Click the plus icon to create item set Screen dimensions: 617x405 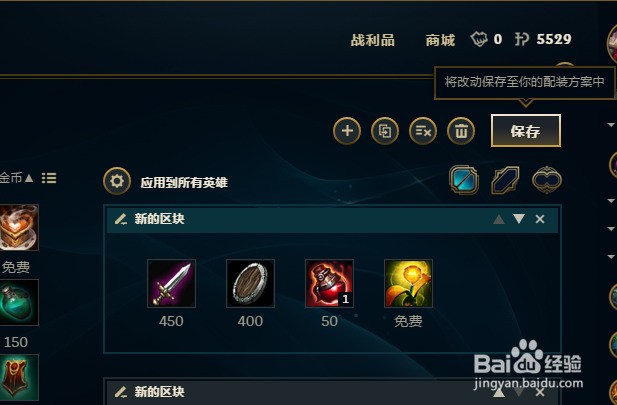point(347,131)
